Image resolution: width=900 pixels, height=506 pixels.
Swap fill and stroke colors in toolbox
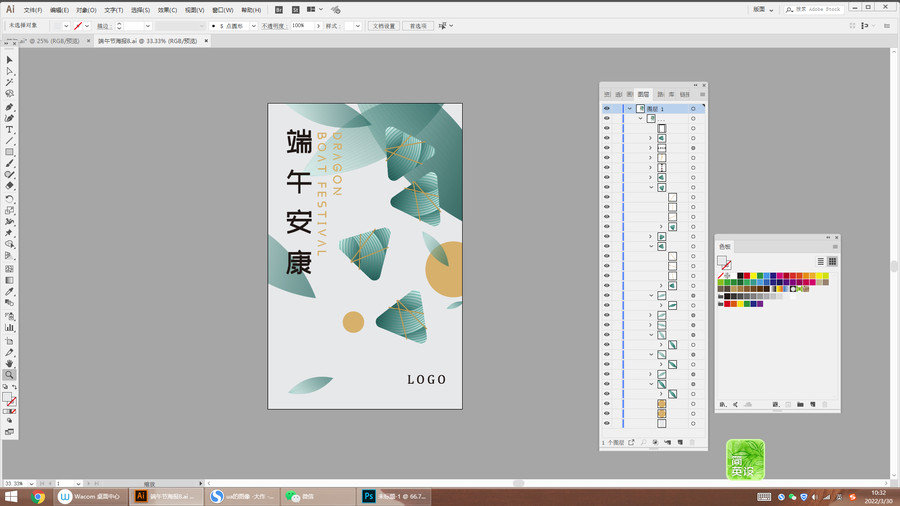(14, 387)
